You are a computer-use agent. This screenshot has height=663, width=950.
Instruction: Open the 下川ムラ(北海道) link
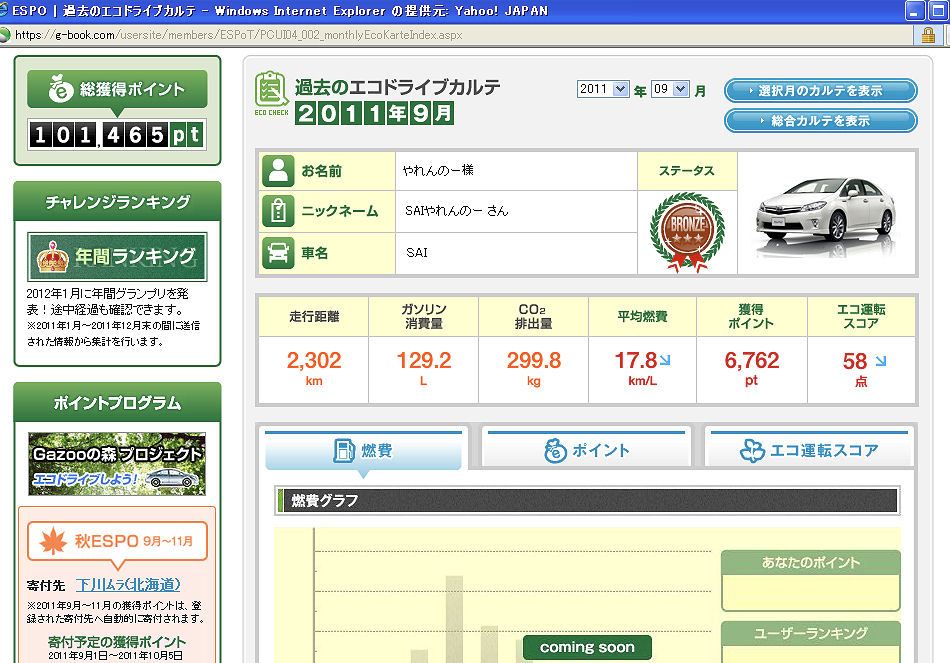128,585
